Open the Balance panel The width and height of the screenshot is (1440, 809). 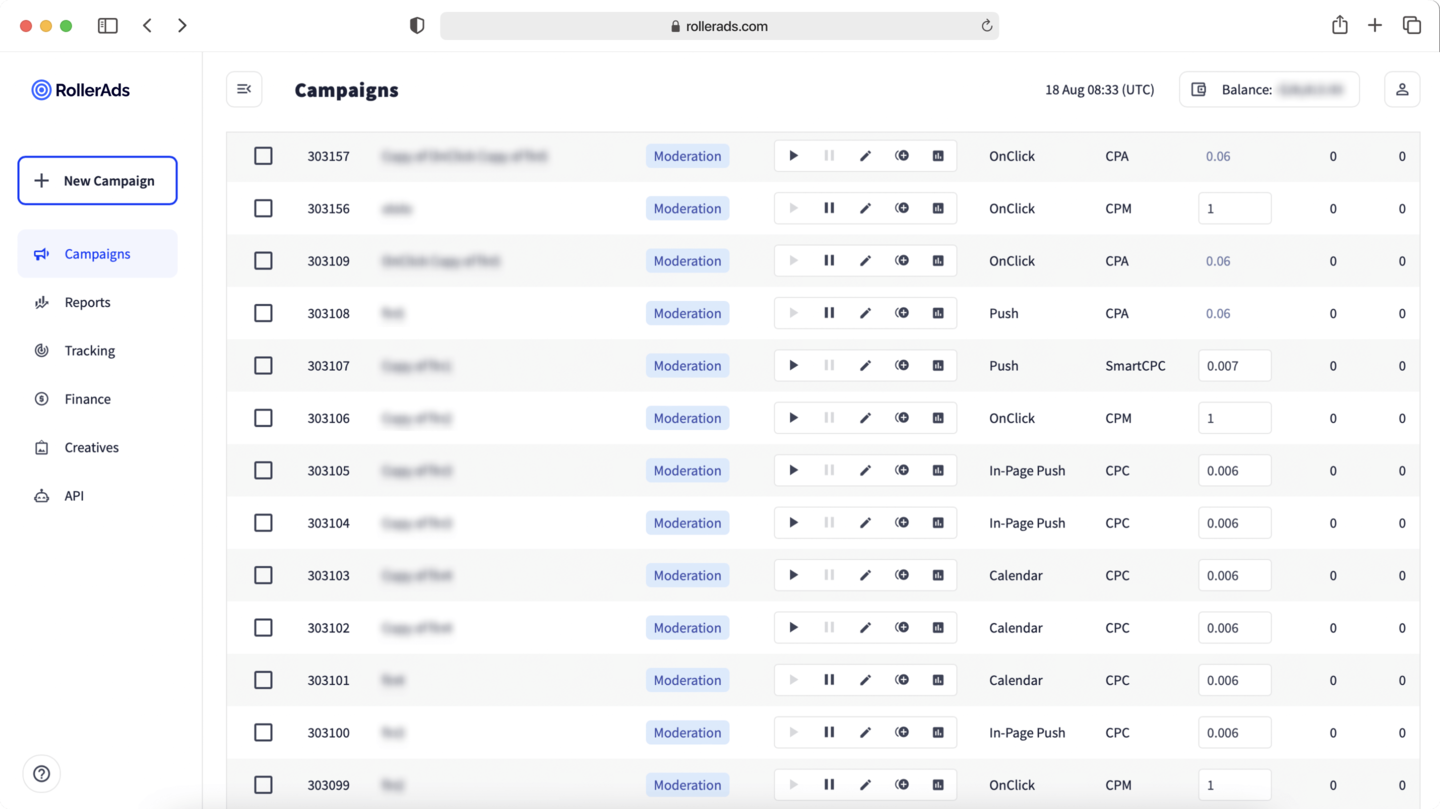click(1268, 89)
